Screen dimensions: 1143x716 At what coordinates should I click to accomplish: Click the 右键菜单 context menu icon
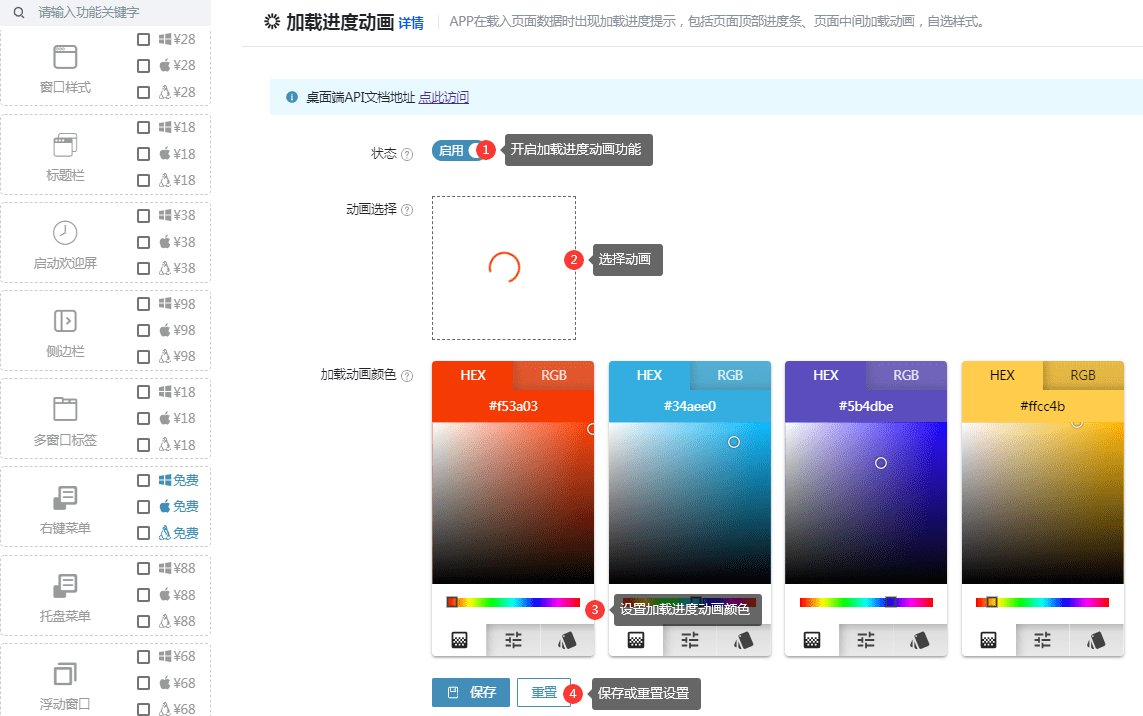point(65,497)
